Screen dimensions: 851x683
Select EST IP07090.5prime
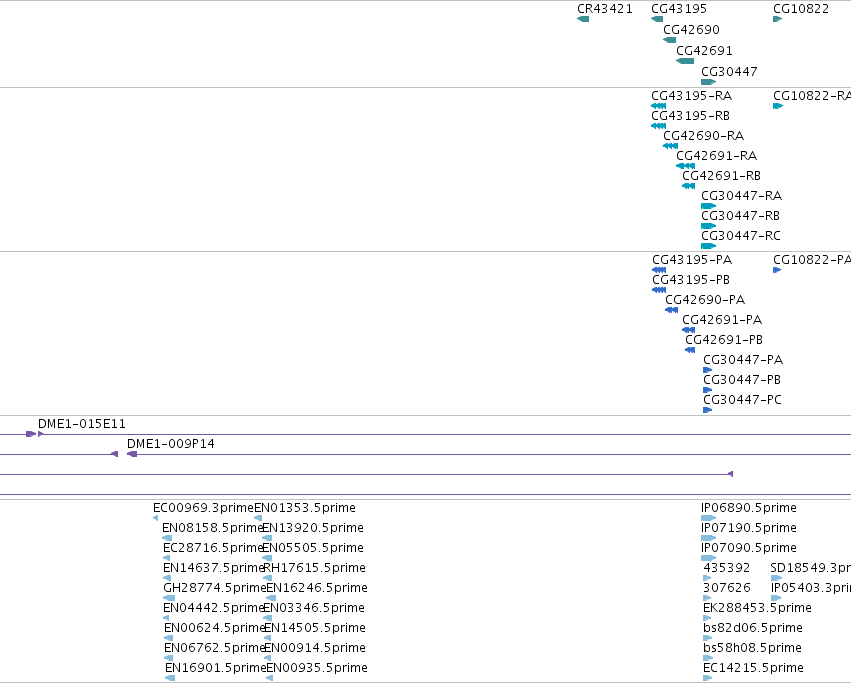click(x=749, y=548)
